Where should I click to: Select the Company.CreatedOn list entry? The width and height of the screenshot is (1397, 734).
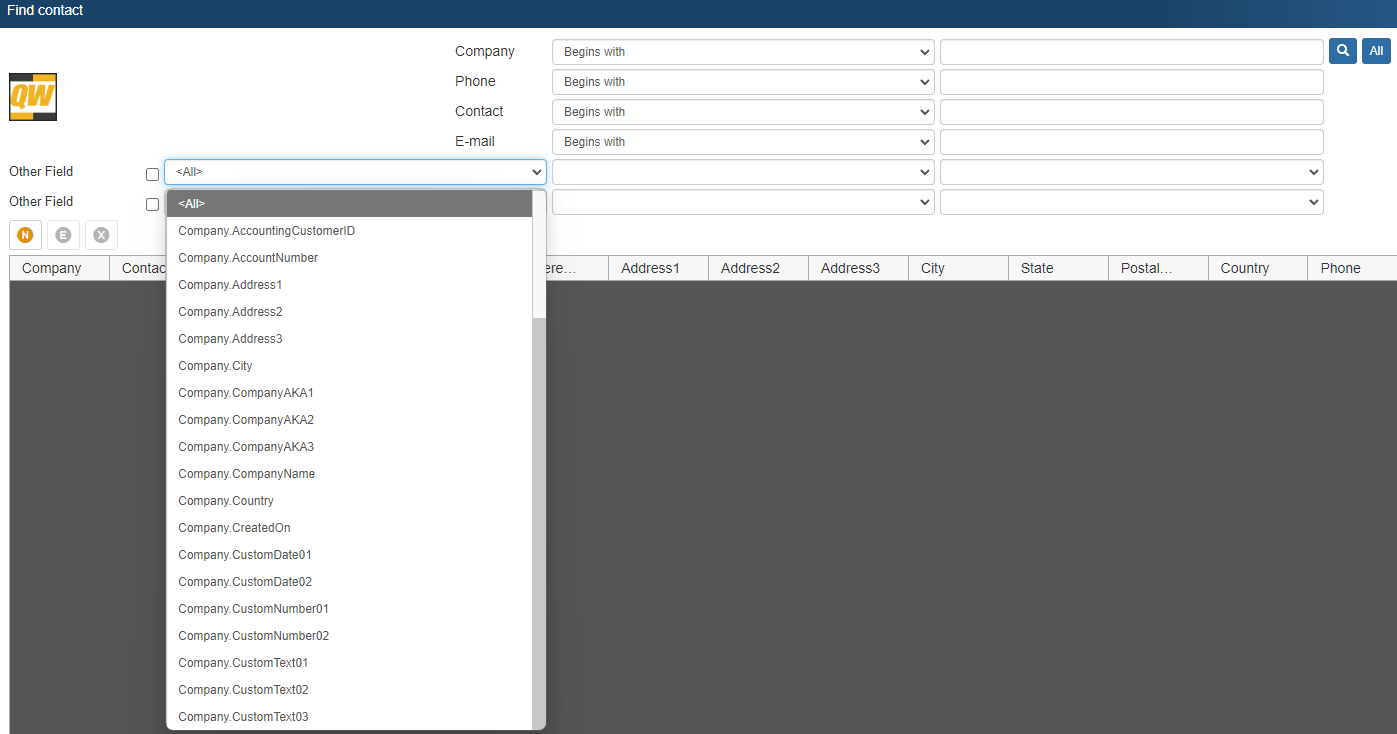click(234, 528)
